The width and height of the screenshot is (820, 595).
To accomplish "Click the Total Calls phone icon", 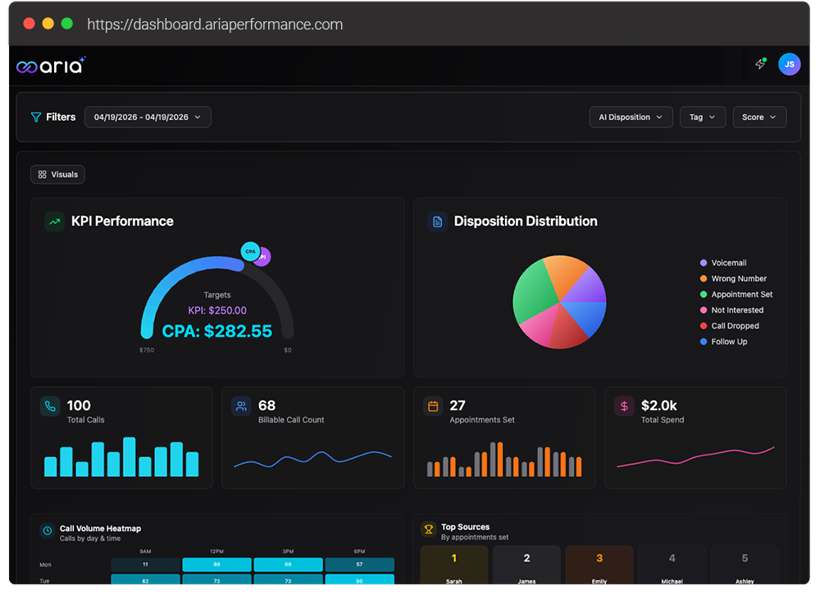I will (50, 406).
